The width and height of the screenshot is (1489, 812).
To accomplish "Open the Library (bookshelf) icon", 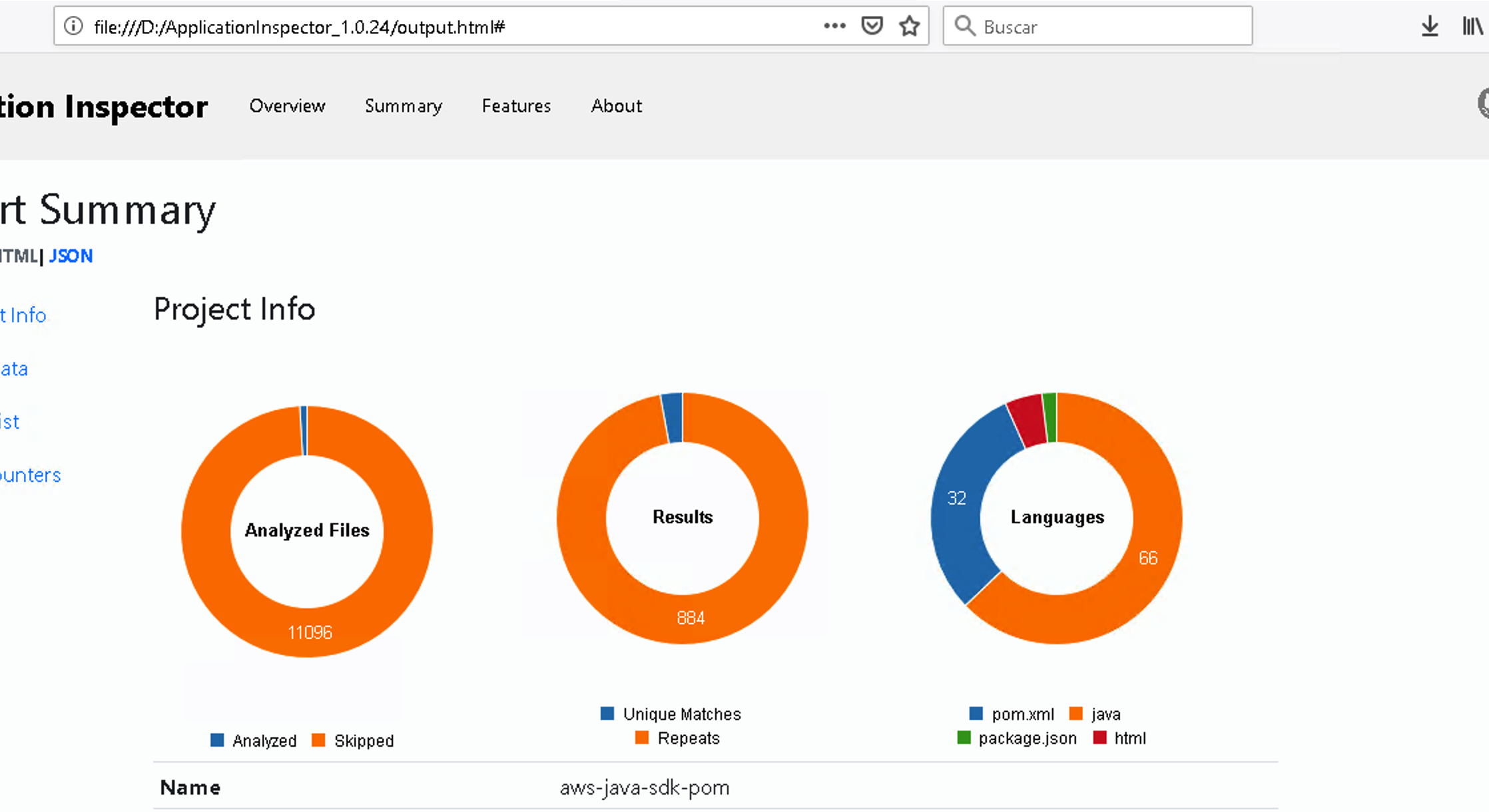I will pos(1470,25).
